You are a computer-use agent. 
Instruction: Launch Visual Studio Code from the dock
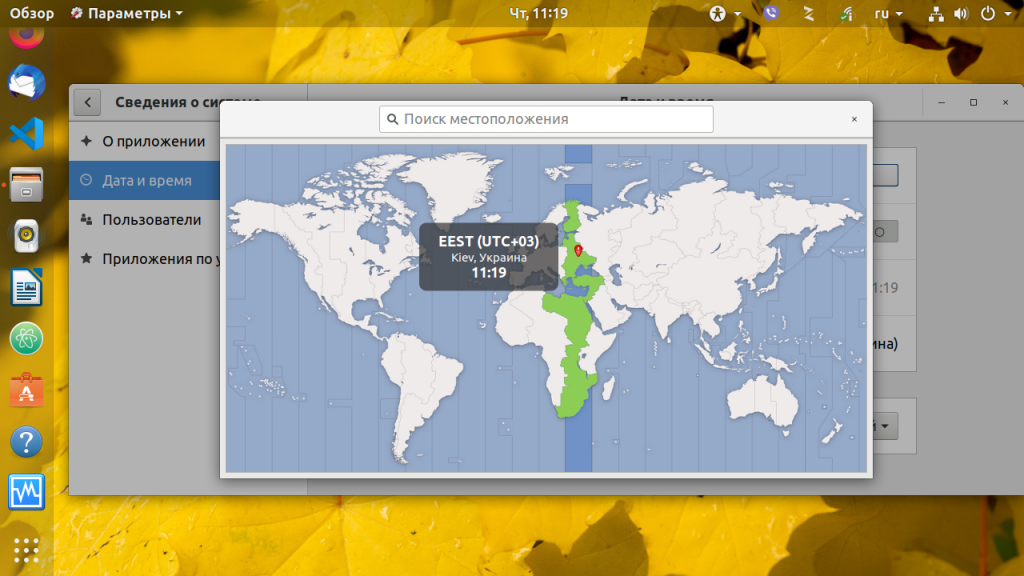pyautogui.click(x=26, y=133)
